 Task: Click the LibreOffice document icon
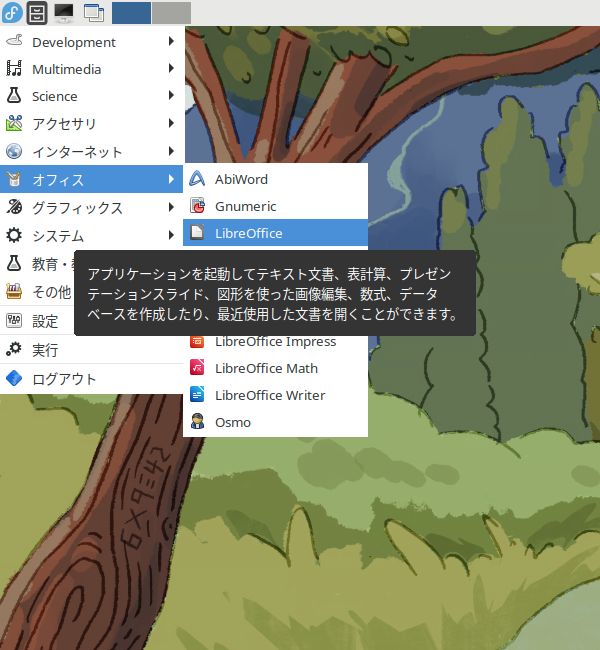click(x=197, y=233)
